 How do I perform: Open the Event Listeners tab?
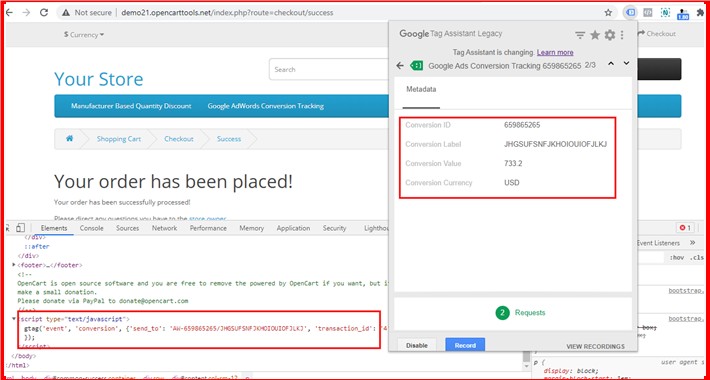coord(658,243)
